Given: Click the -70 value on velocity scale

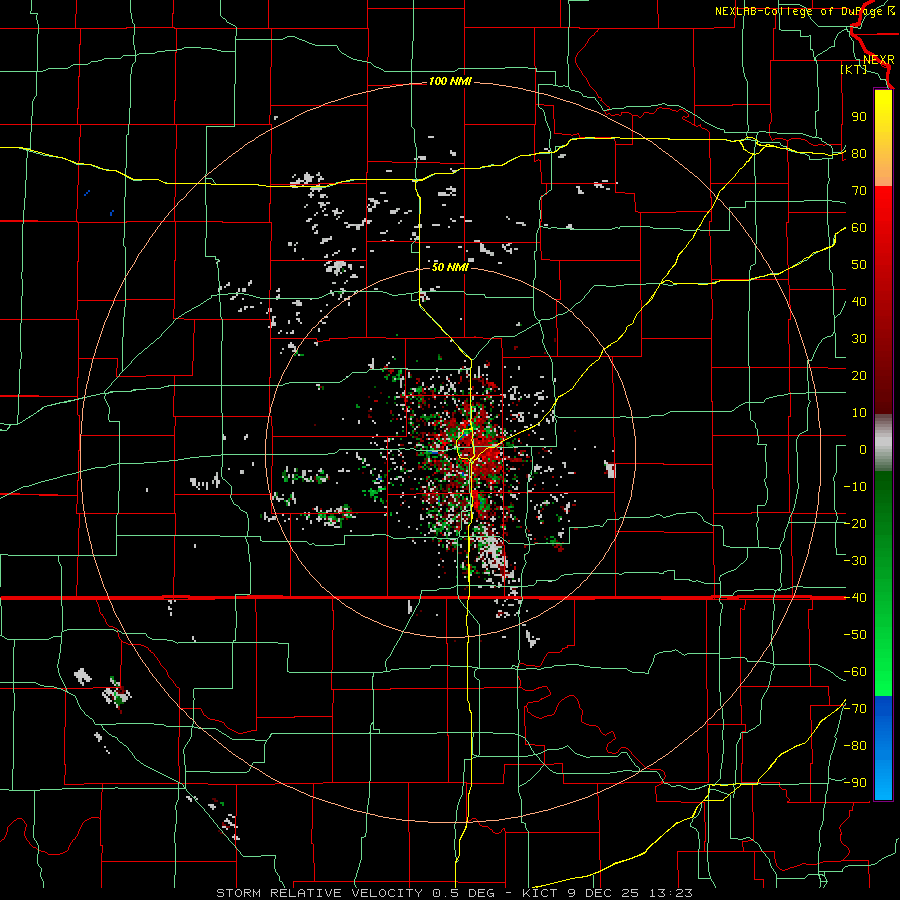Looking at the screenshot, I should tap(855, 709).
